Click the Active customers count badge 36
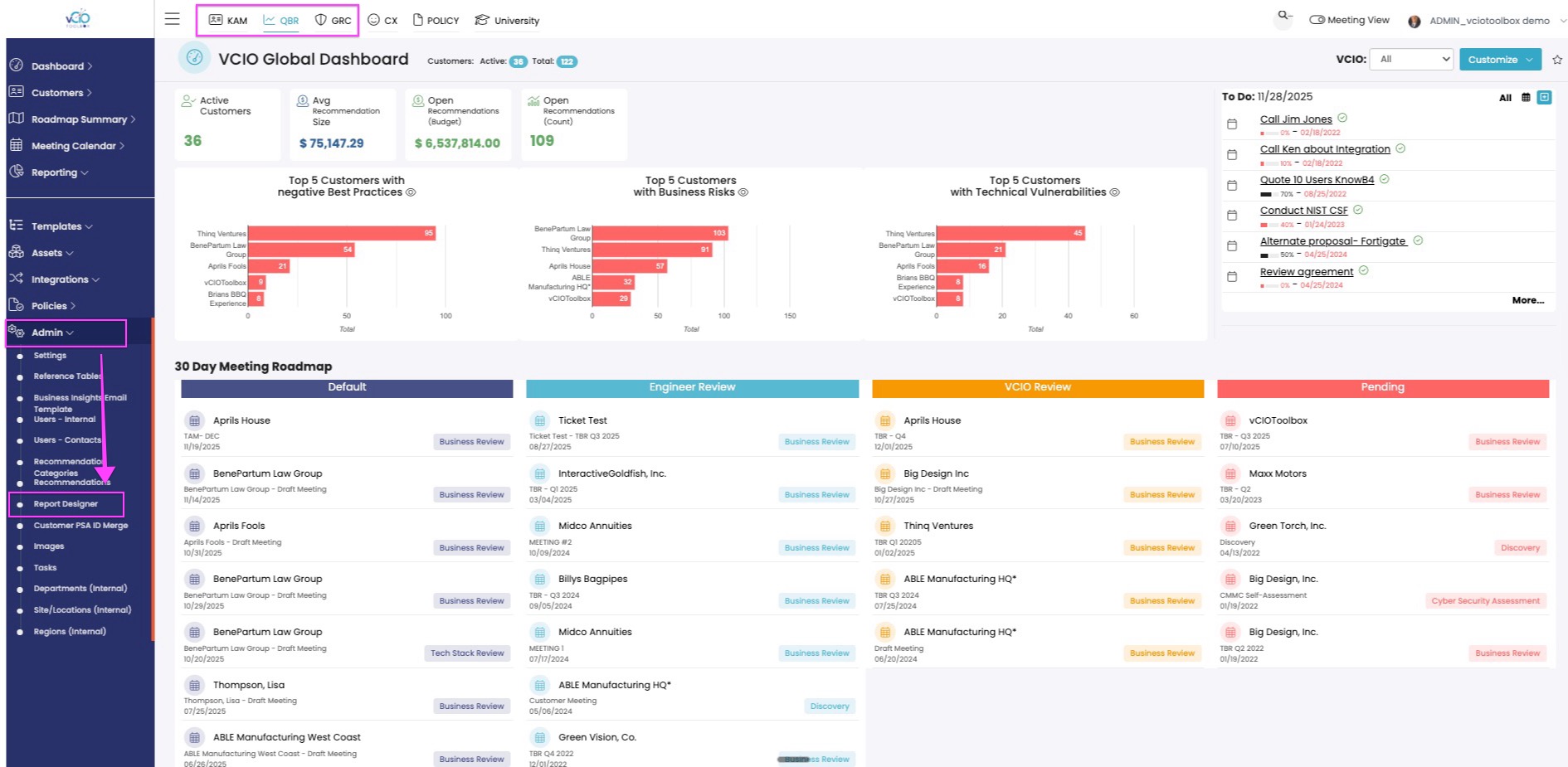 (x=518, y=61)
